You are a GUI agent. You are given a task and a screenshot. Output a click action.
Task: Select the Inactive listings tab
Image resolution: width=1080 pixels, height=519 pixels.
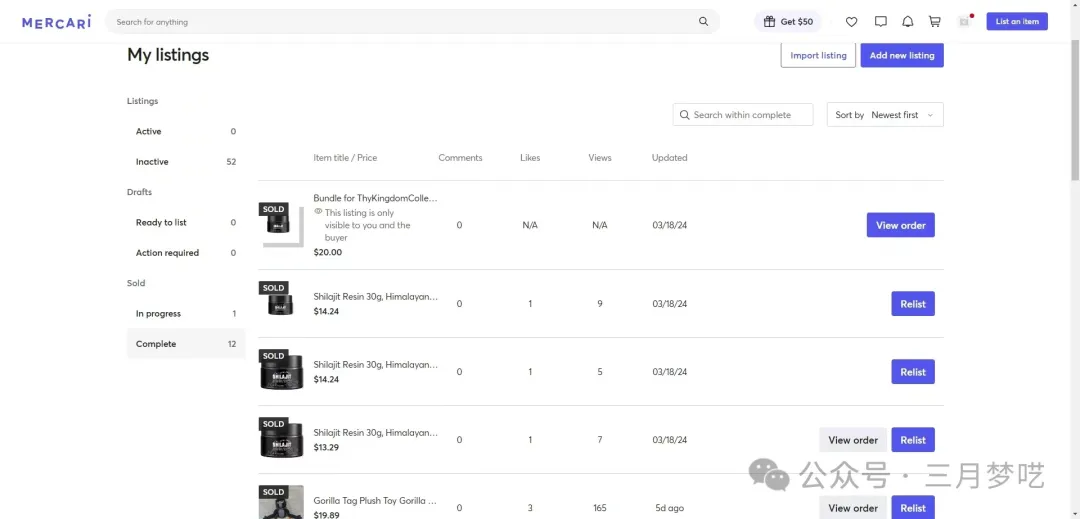(x=186, y=162)
